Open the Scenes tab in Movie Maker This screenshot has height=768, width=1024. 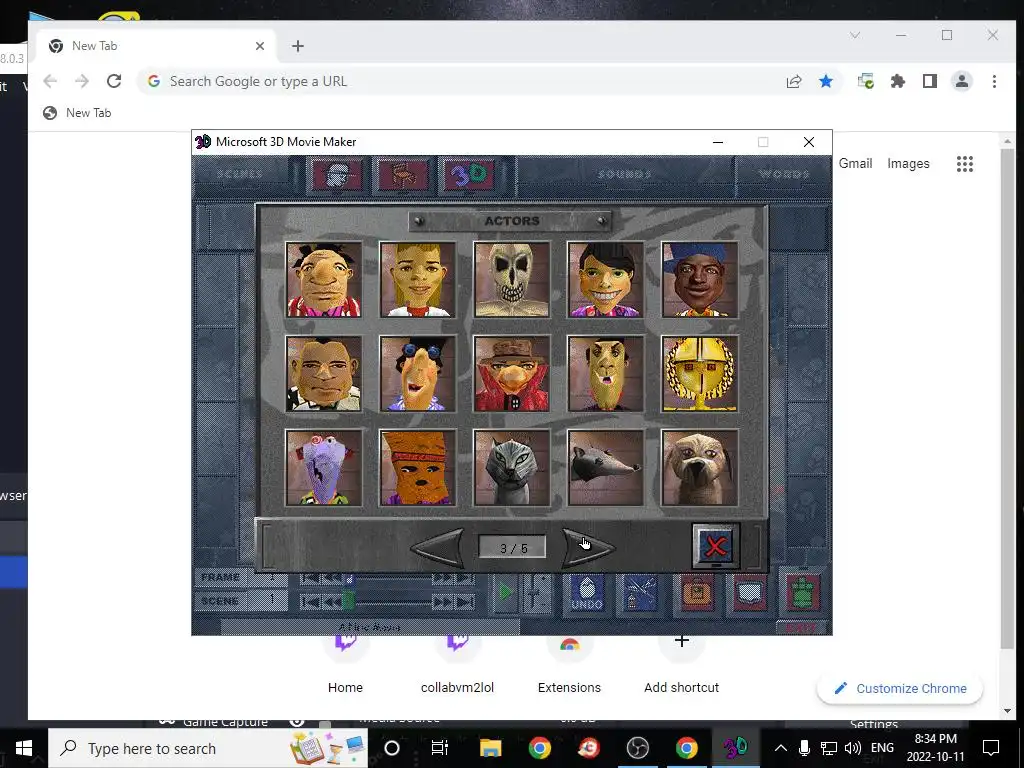click(x=240, y=174)
